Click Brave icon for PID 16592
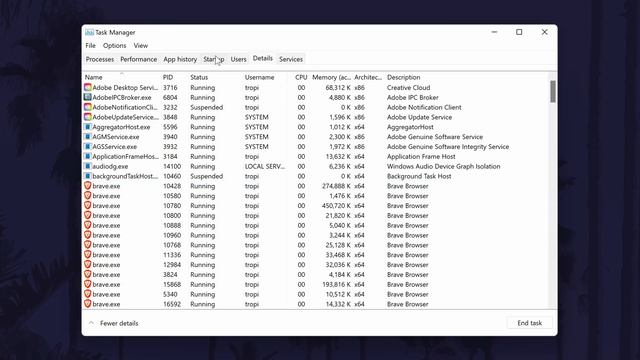Viewport: 640px width, 360px height. 87,304
